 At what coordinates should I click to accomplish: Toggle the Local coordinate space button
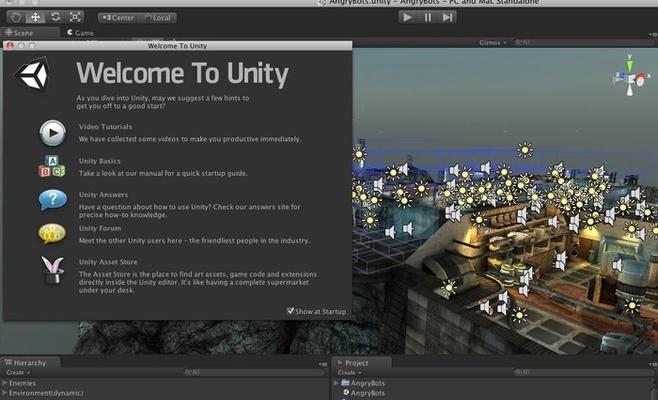pos(157,18)
